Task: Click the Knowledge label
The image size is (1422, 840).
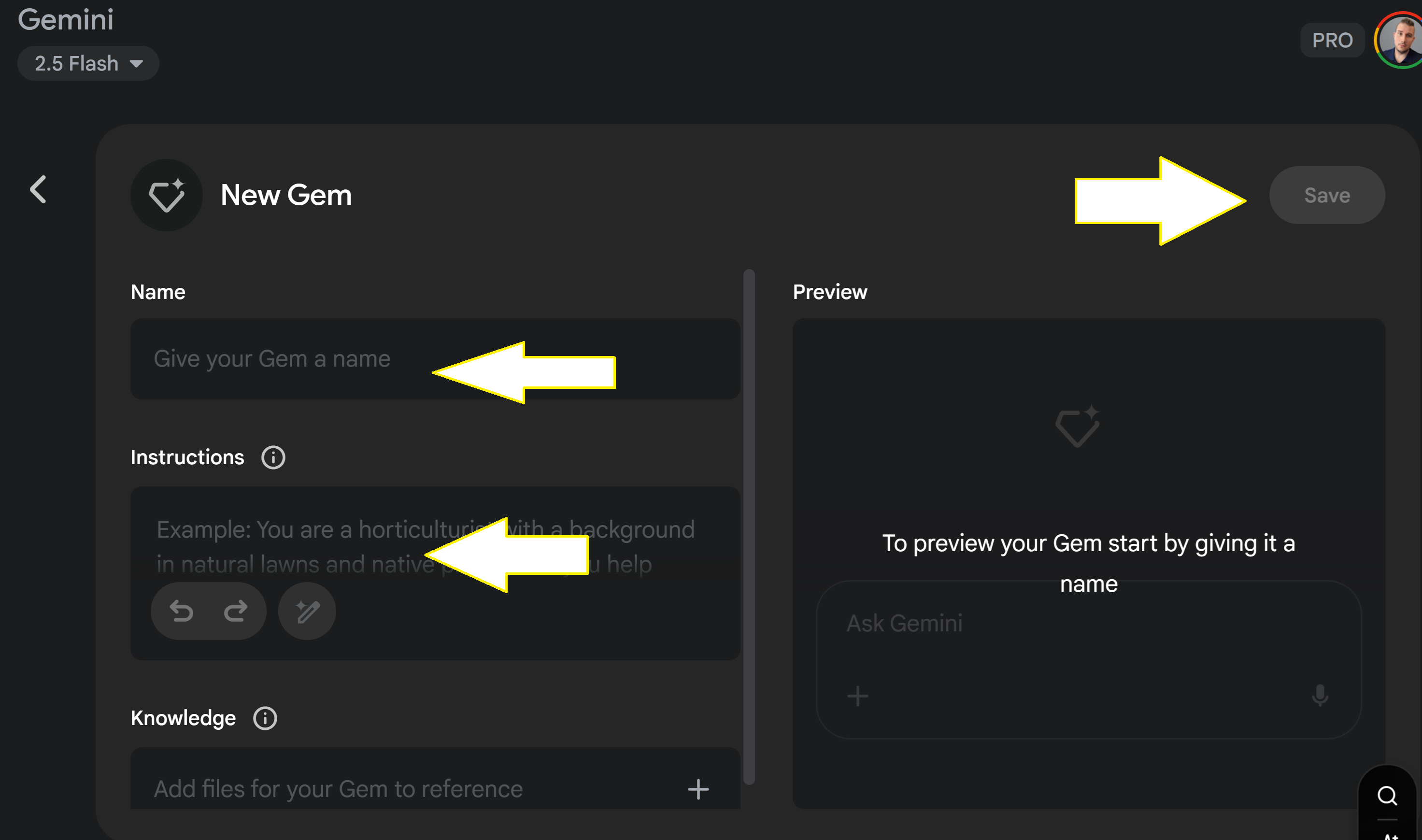Action: point(184,718)
